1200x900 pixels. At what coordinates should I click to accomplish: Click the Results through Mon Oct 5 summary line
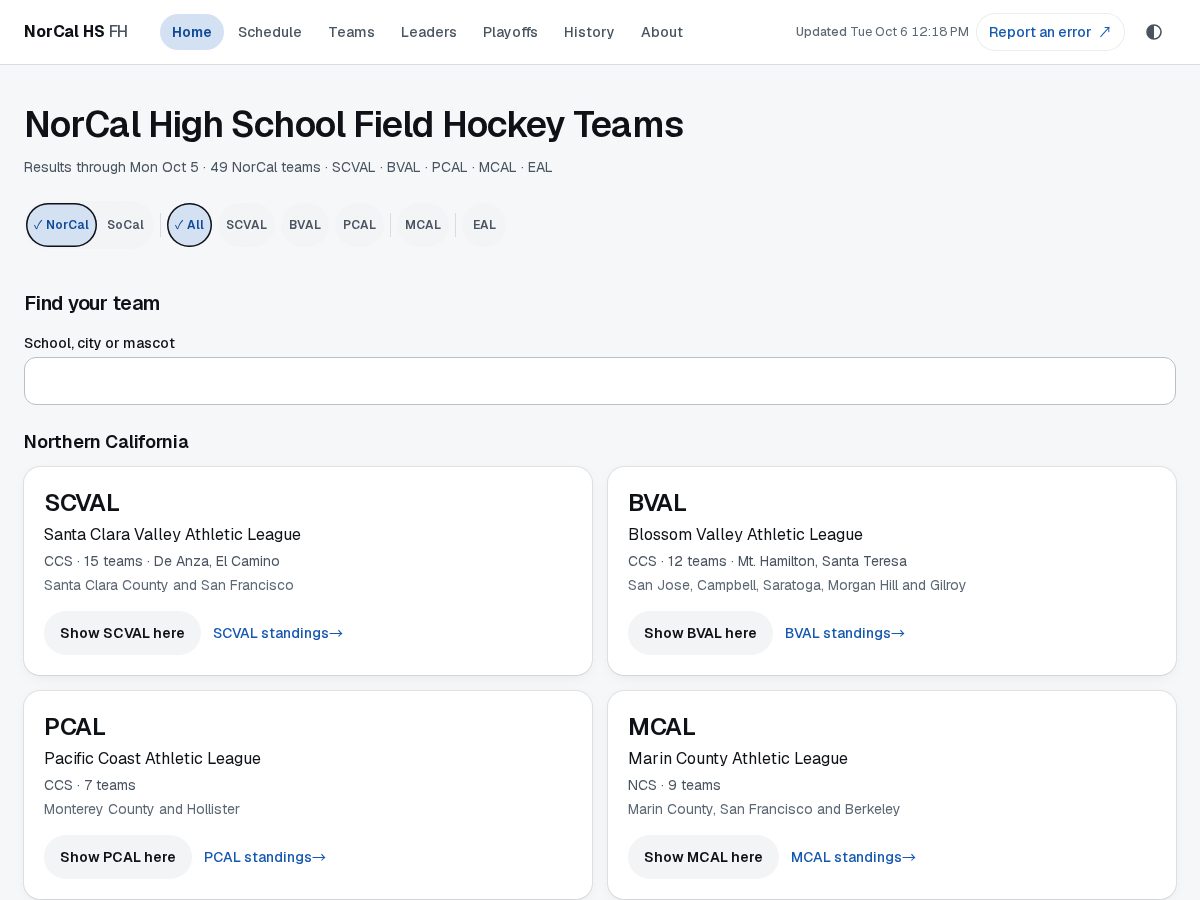point(288,167)
